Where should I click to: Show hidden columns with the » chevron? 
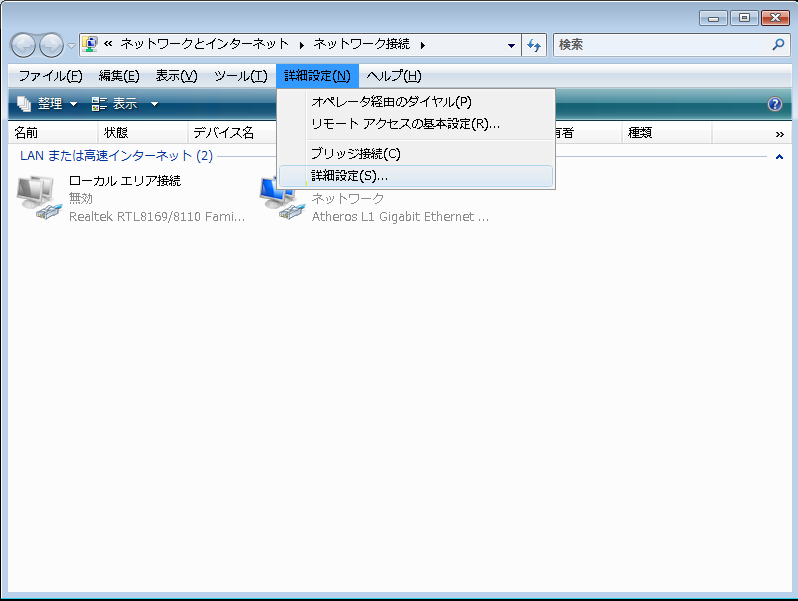pyautogui.click(x=779, y=133)
